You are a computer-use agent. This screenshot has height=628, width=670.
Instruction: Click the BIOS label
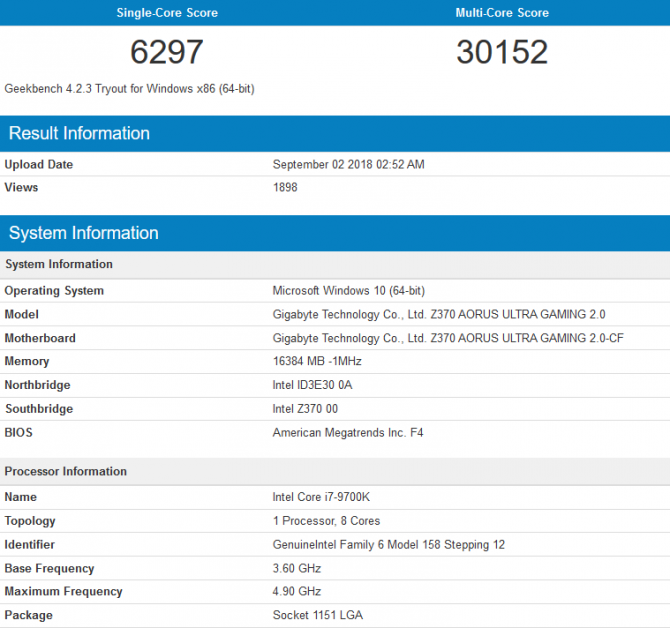[x=18, y=432]
